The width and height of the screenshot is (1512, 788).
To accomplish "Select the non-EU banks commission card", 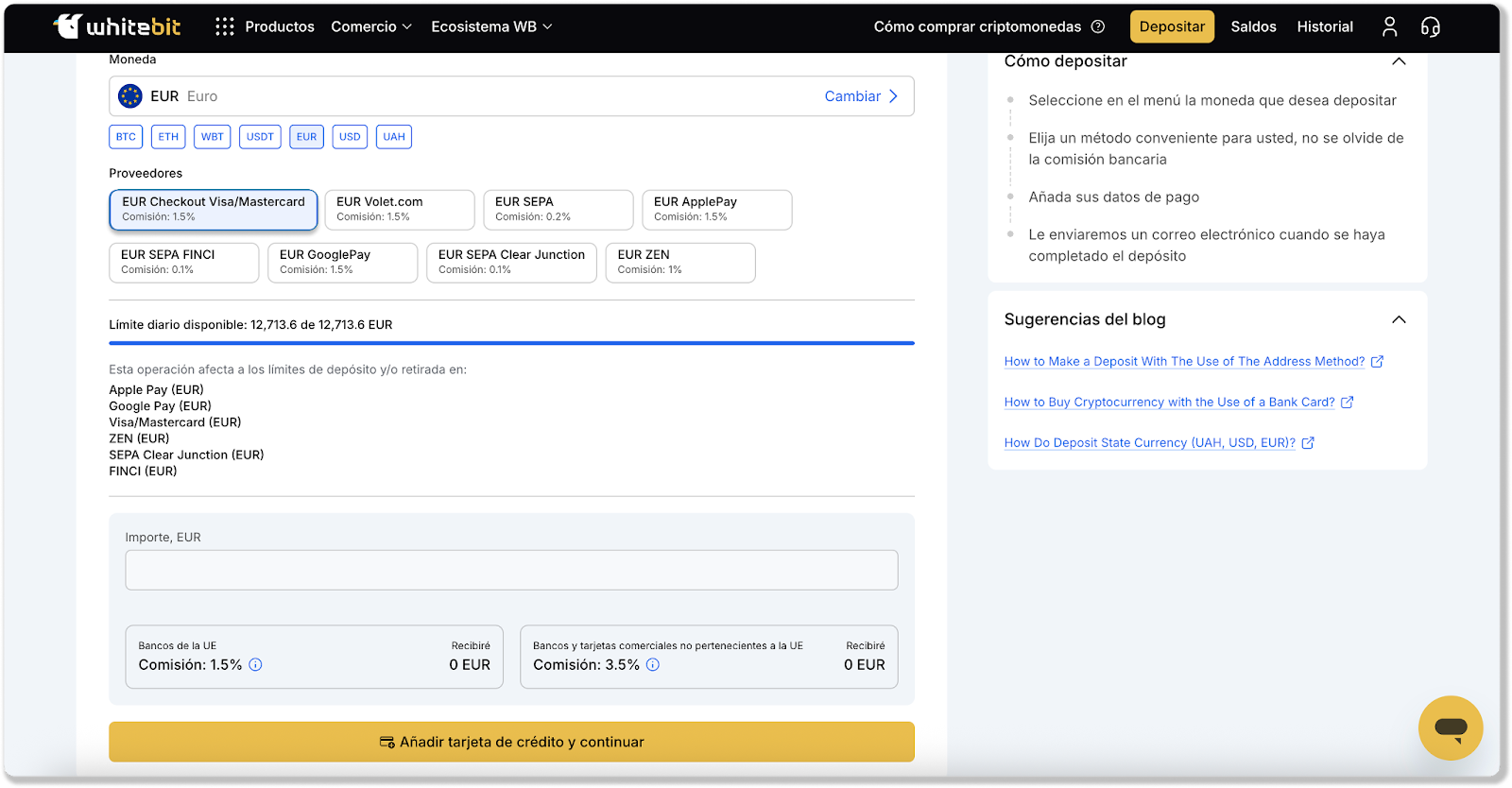I will click(x=709, y=657).
